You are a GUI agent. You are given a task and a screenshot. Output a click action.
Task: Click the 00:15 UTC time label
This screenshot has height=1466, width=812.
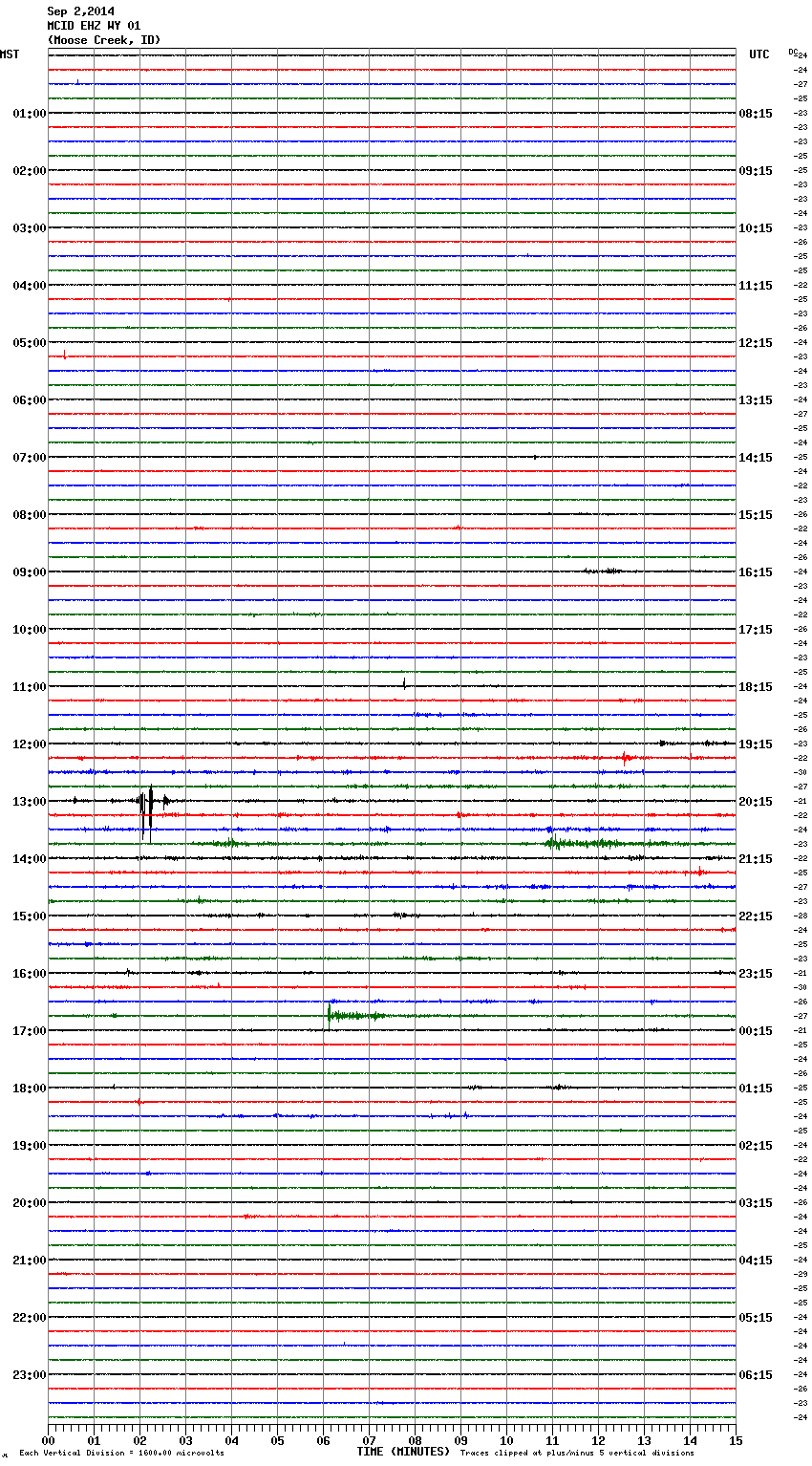pos(756,1031)
